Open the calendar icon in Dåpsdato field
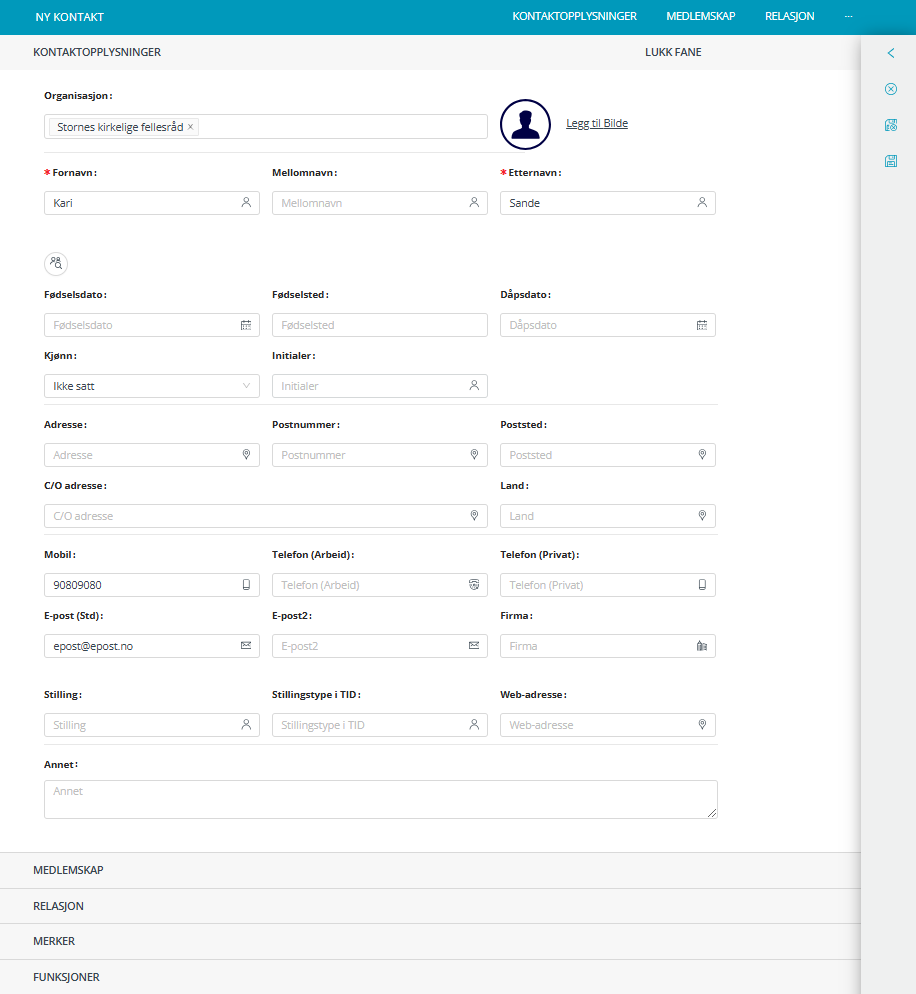This screenshot has width=916, height=994. pyautogui.click(x=702, y=325)
